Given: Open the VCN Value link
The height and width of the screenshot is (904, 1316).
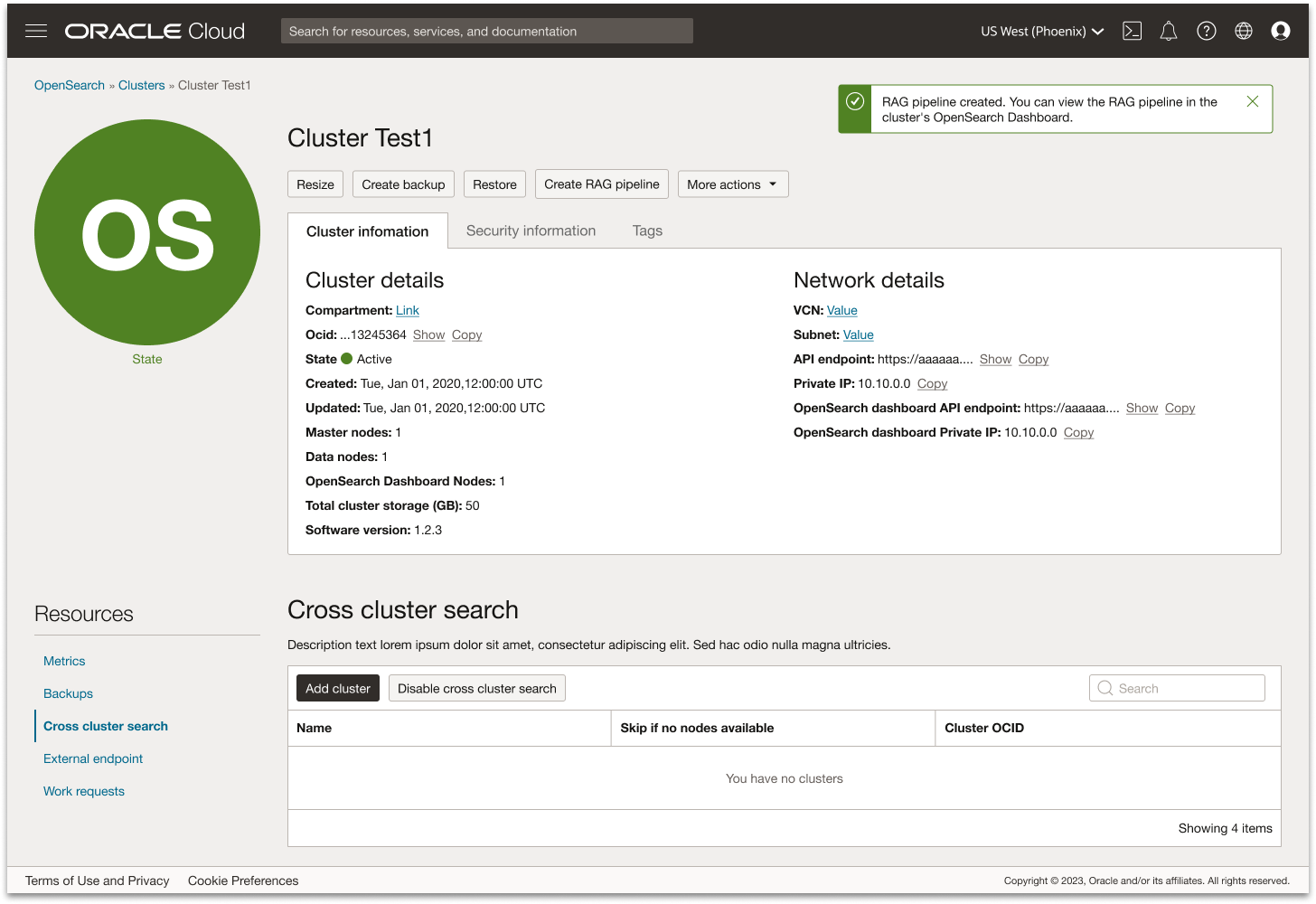Looking at the screenshot, I should 842,310.
